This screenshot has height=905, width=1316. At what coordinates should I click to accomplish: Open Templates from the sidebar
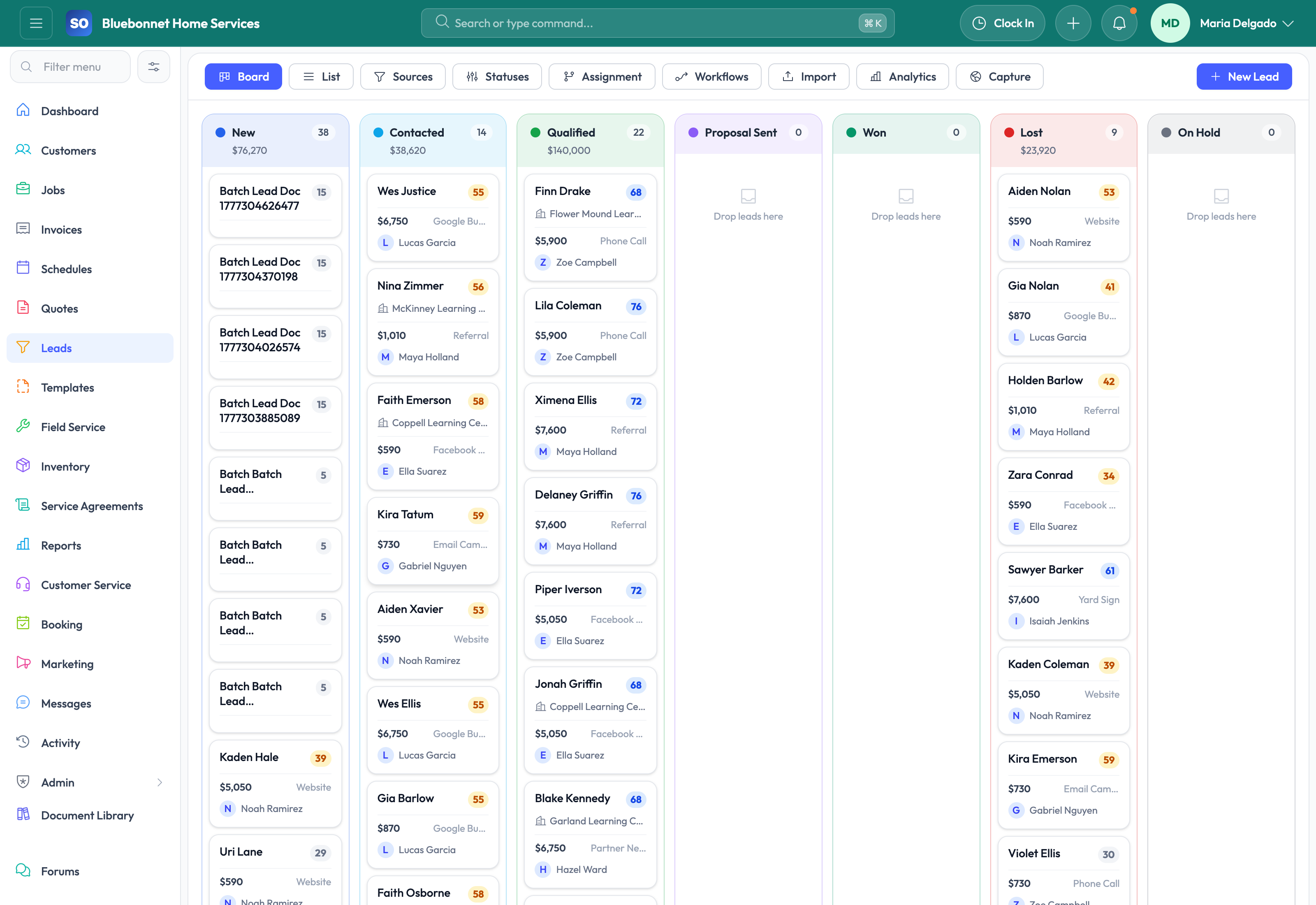pyautogui.click(x=90, y=387)
